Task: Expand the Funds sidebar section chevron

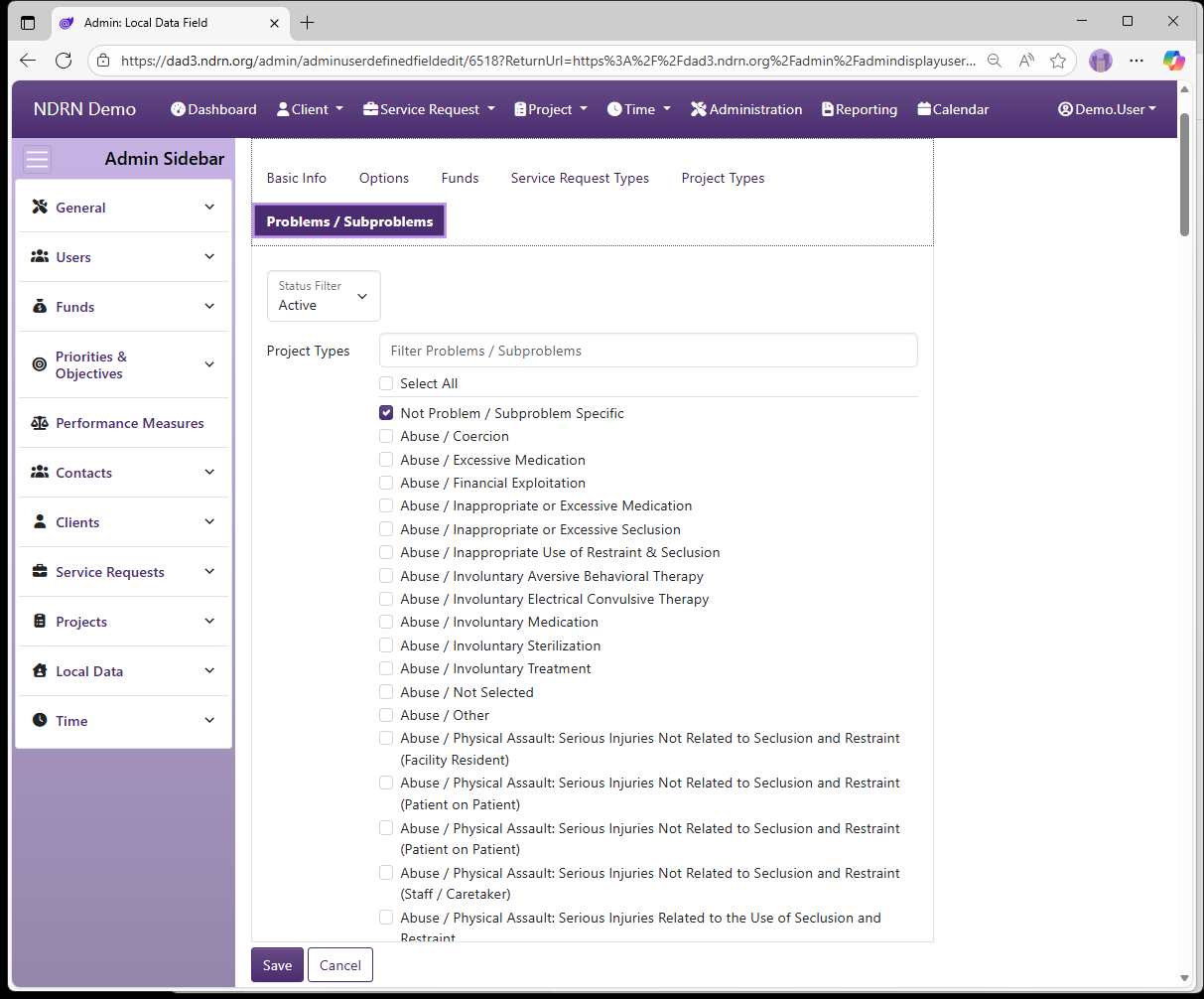Action: pyautogui.click(x=209, y=306)
